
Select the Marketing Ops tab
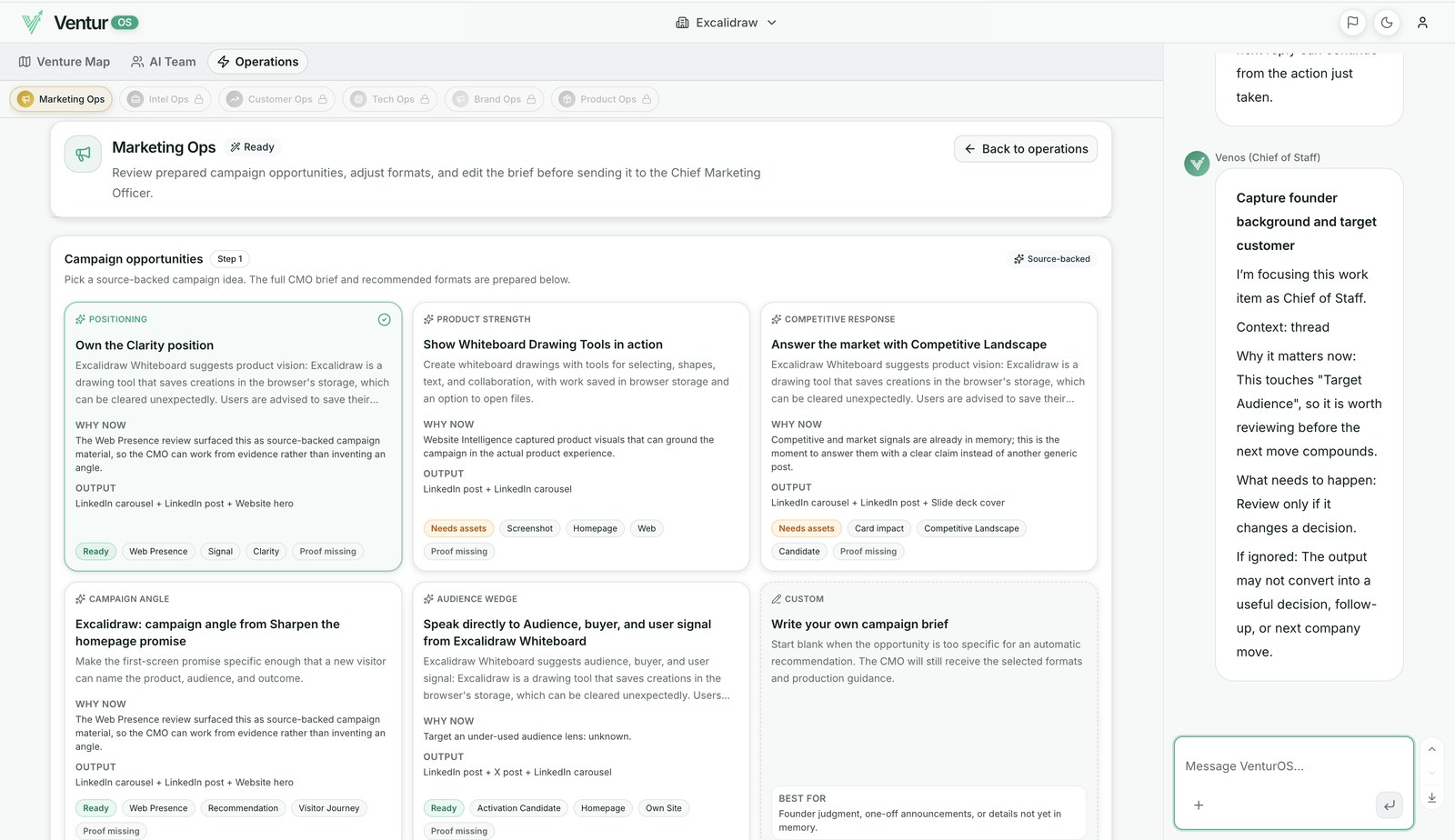coord(61,99)
